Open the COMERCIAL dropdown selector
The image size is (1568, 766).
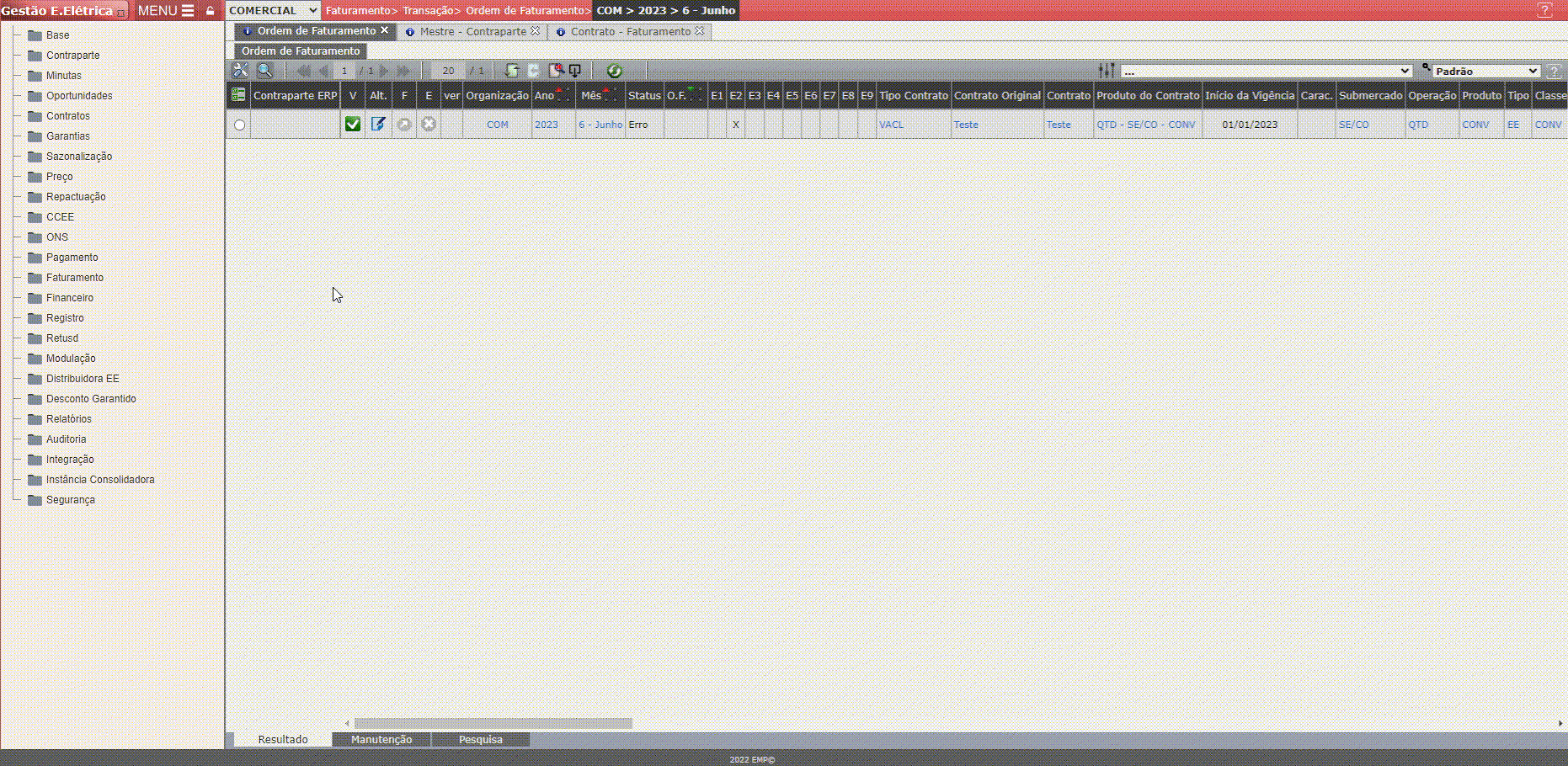pos(273,11)
